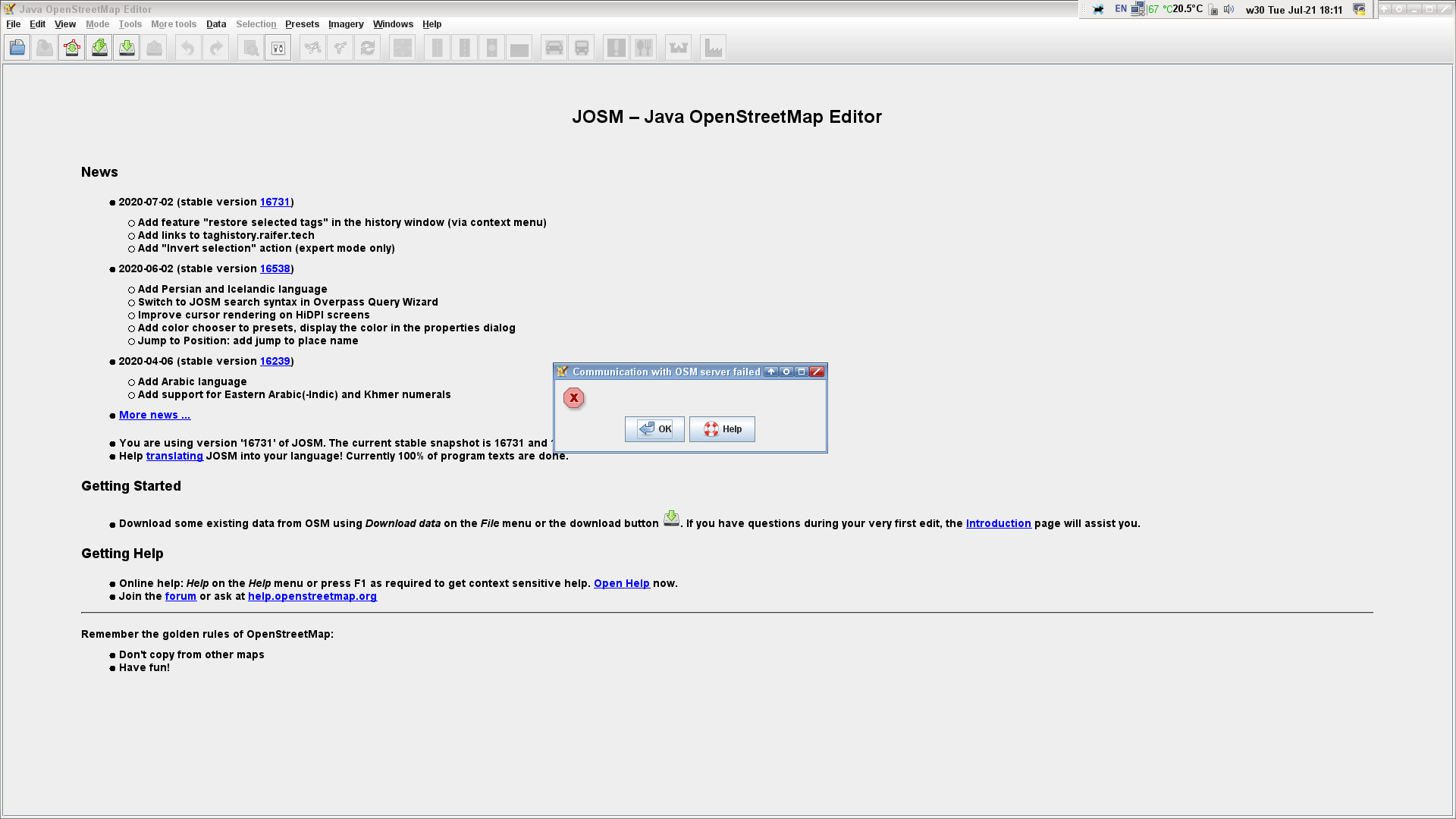The width and height of the screenshot is (1456, 819).
Task: Click the restaurant fork-and-spoon preset icon
Action: pos(644,48)
